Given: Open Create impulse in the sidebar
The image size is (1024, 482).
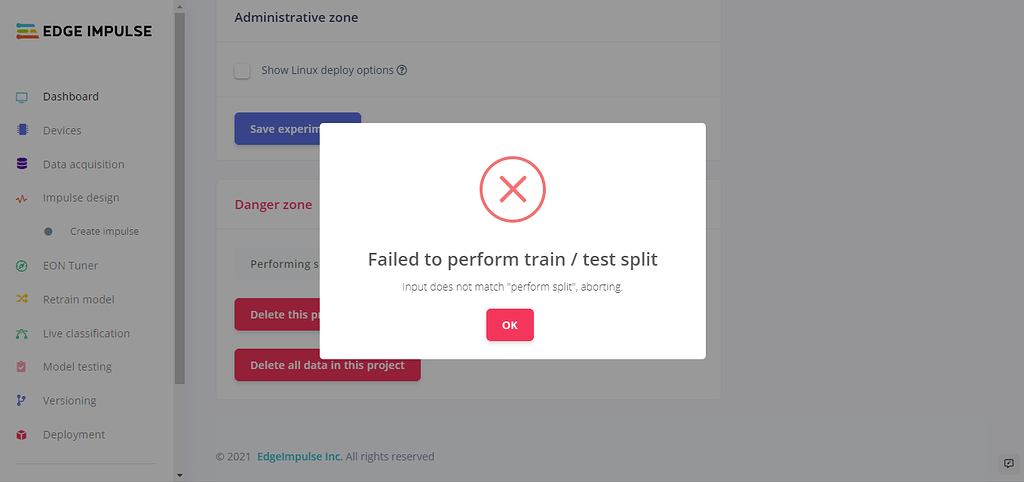Looking at the screenshot, I should point(104,232).
